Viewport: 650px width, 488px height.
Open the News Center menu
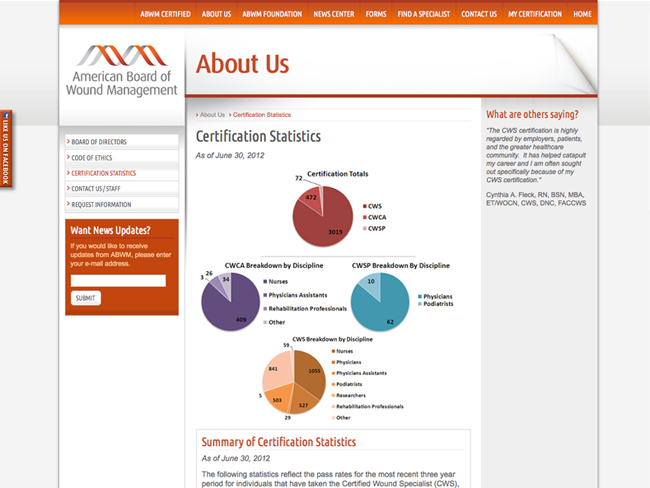pyautogui.click(x=334, y=14)
